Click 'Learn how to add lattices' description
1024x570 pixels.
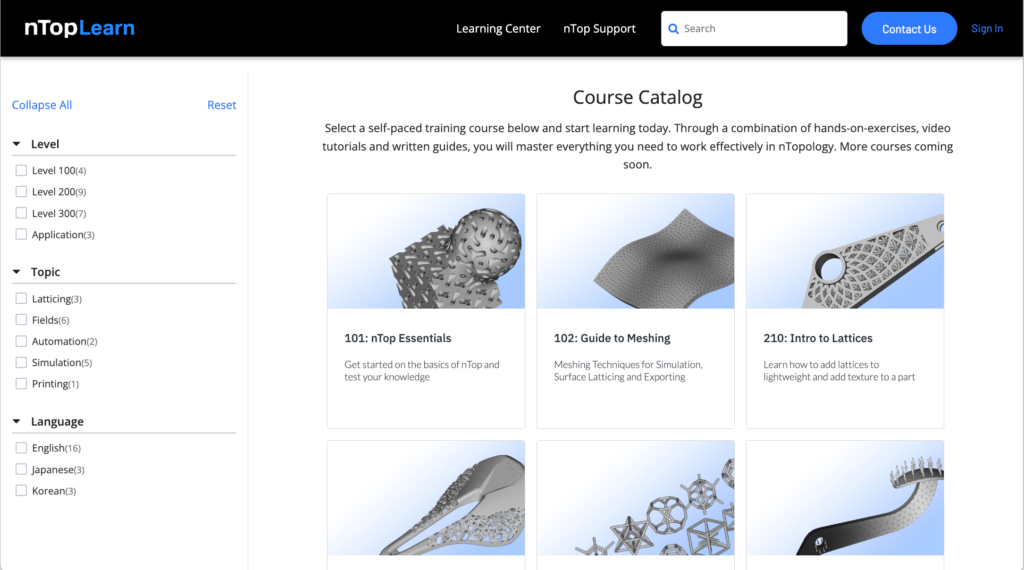[839, 371]
